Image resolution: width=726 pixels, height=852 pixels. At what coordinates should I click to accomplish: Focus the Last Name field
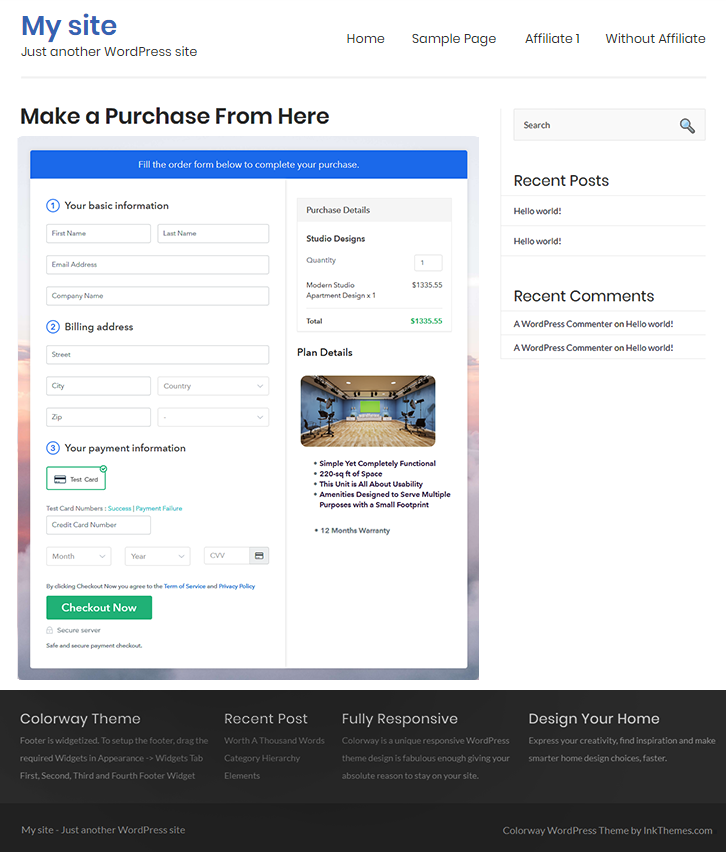point(213,234)
